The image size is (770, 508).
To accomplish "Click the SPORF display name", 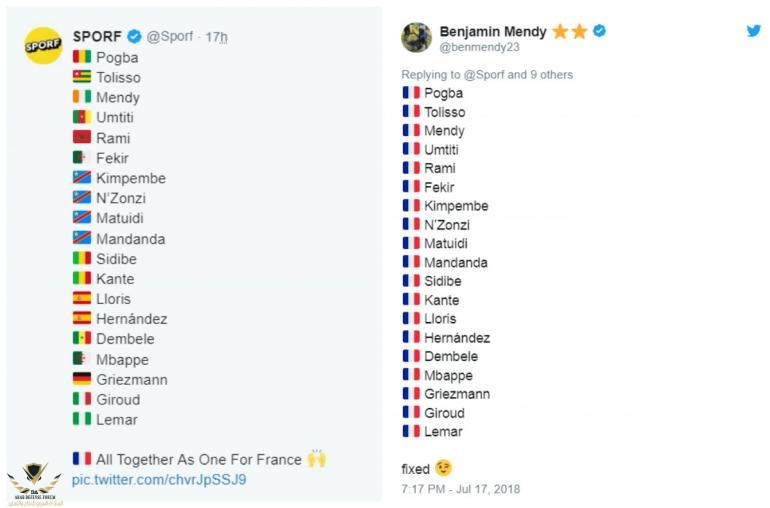I will (x=97, y=36).
